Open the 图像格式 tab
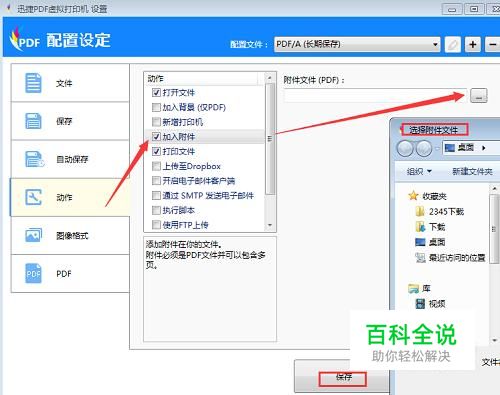The width and height of the screenshot is (500, 395). pyautogui.click(x=70, y=235)
